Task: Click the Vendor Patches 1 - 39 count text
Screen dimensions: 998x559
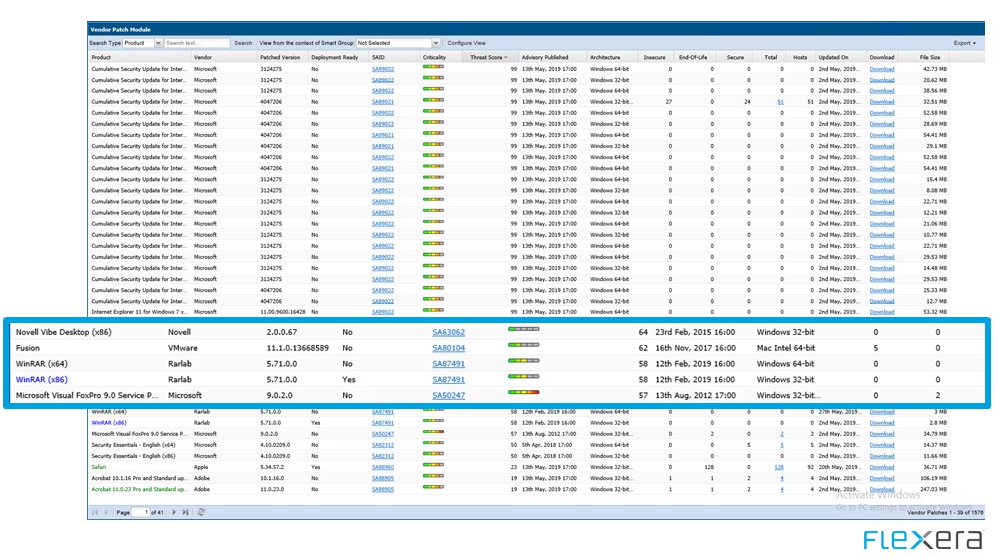Action: (945, 513)
